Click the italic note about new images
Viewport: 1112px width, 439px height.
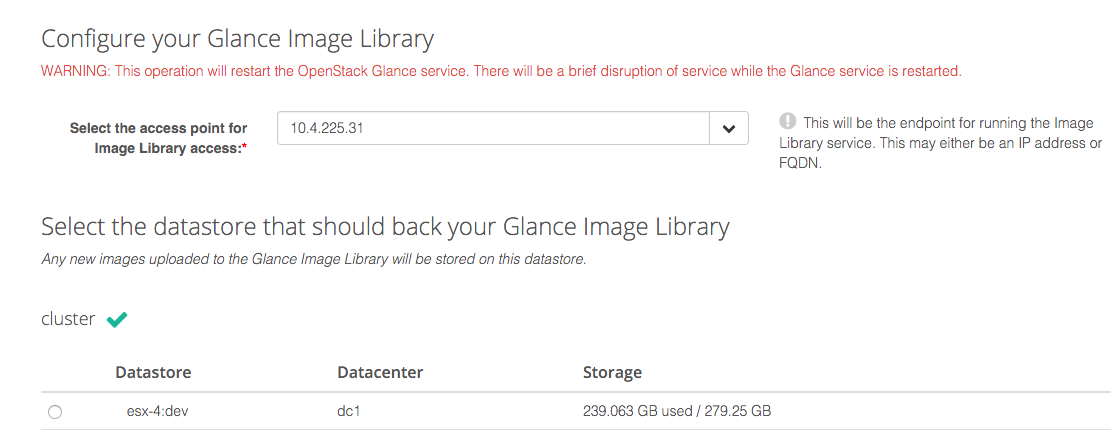point(313,259)
